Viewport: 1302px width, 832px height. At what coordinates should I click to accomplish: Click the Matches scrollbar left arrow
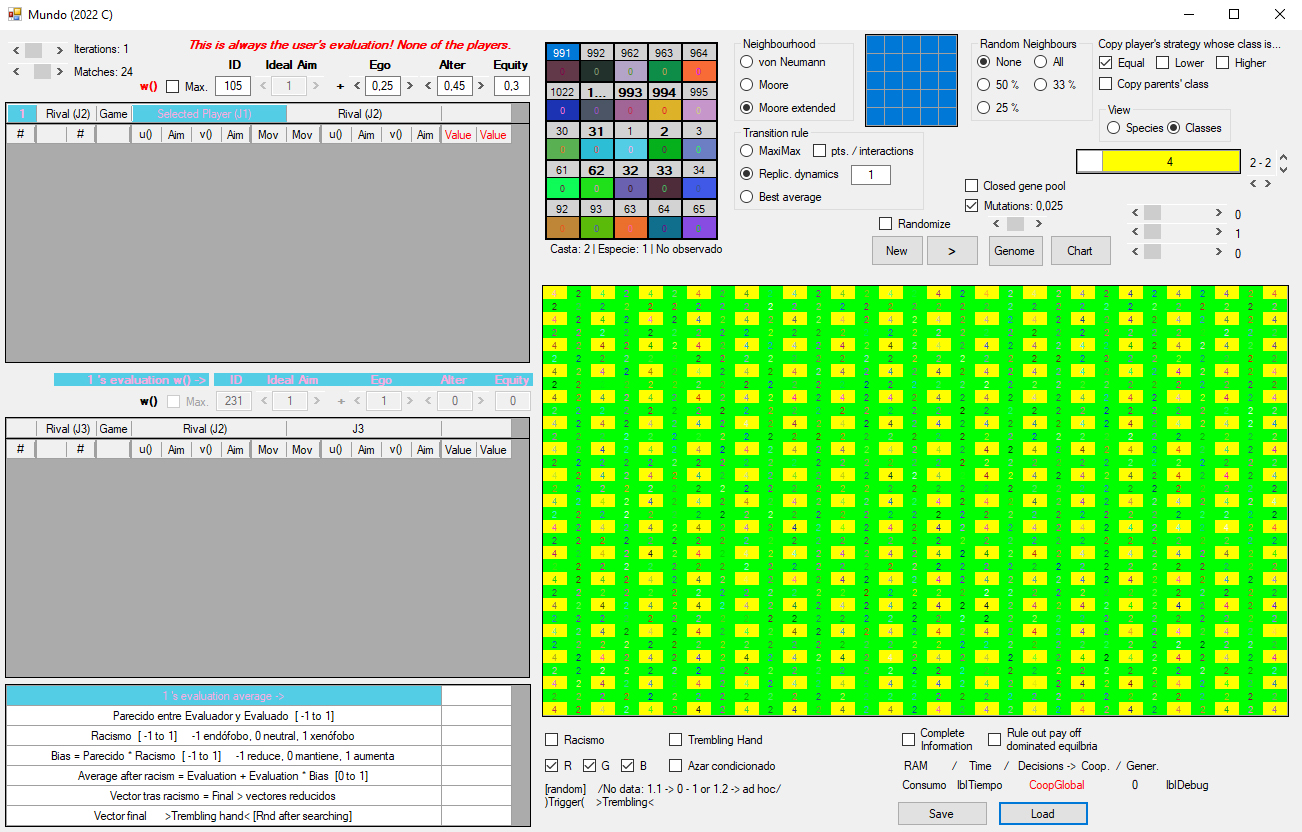[14, 72]
